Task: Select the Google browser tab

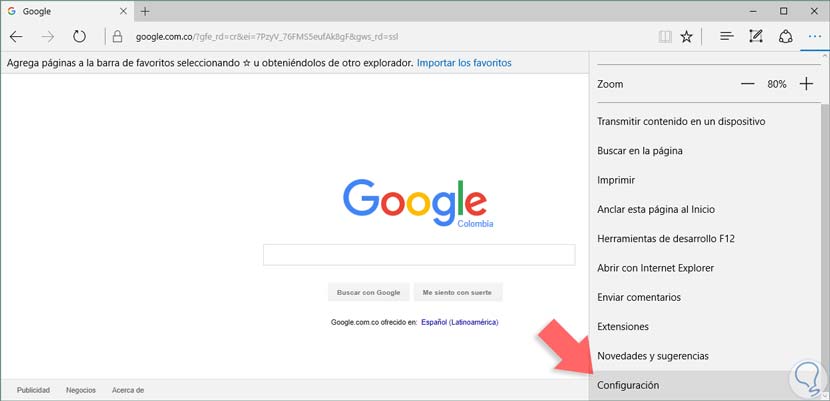Action: pos(66,11)
